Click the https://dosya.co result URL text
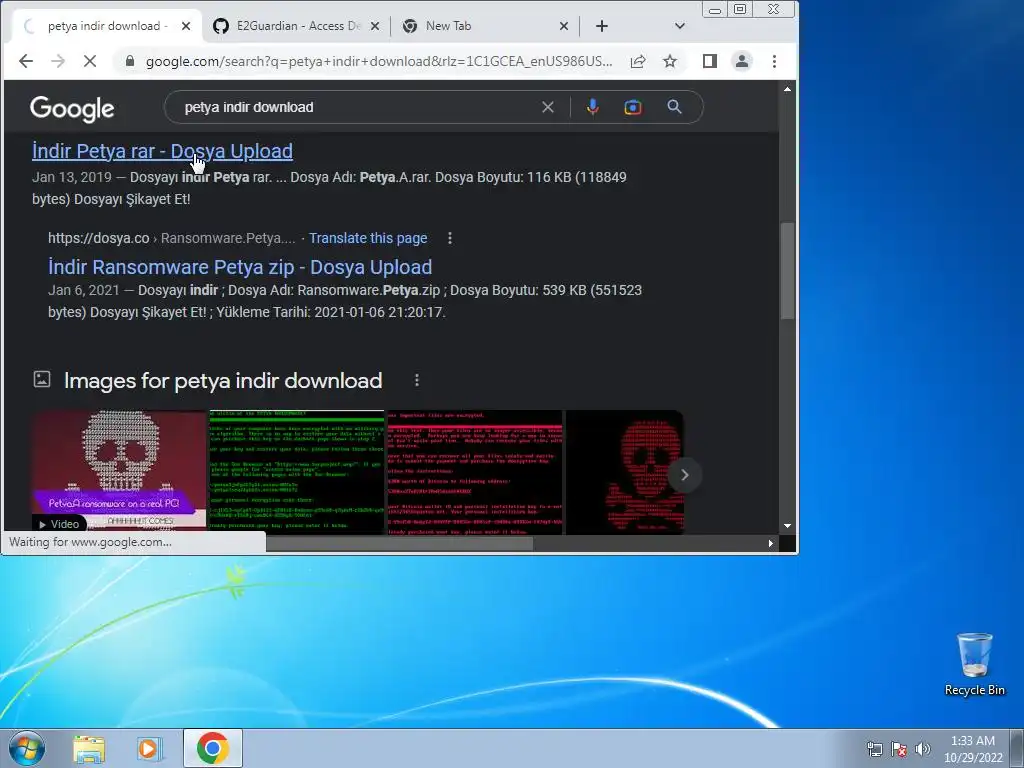 click(x=99, y=238)
